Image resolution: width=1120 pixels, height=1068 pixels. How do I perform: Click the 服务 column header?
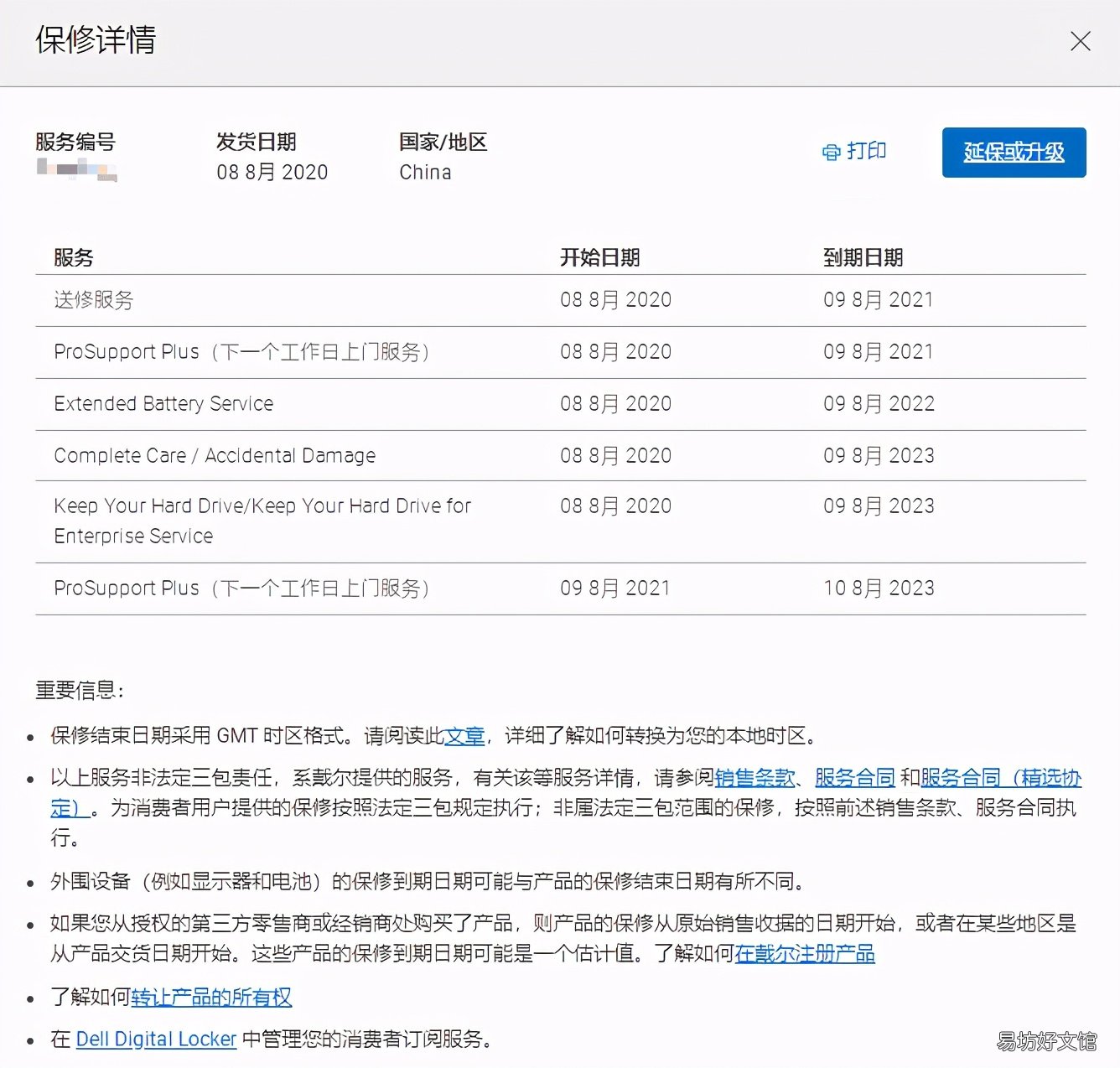[x=74, y=257]
